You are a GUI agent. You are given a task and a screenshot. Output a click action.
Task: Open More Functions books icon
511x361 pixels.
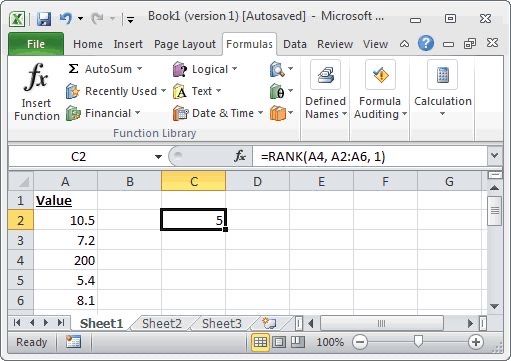click(x=278, y=113)
